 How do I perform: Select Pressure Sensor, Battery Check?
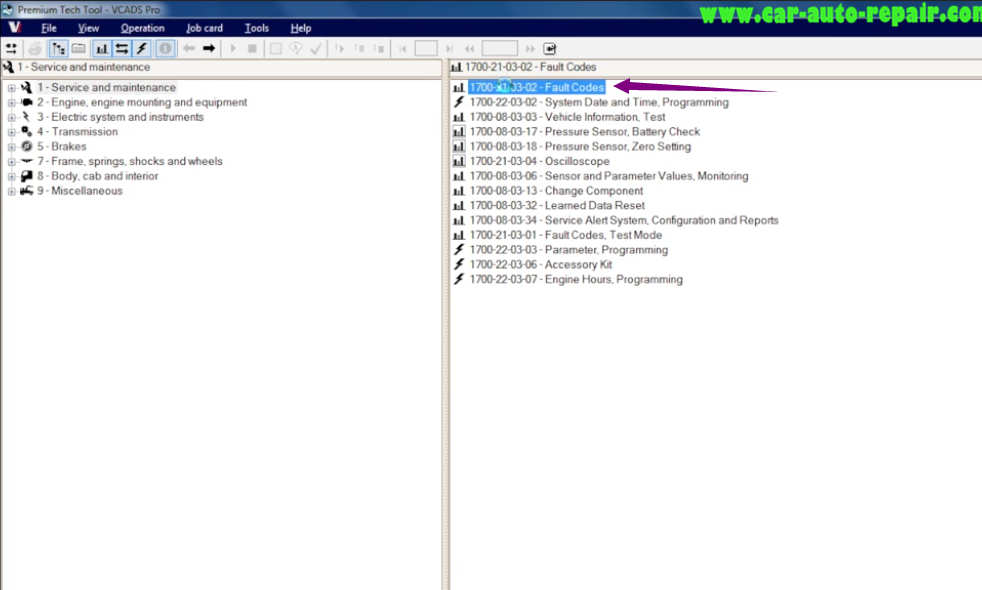[585, 132]
